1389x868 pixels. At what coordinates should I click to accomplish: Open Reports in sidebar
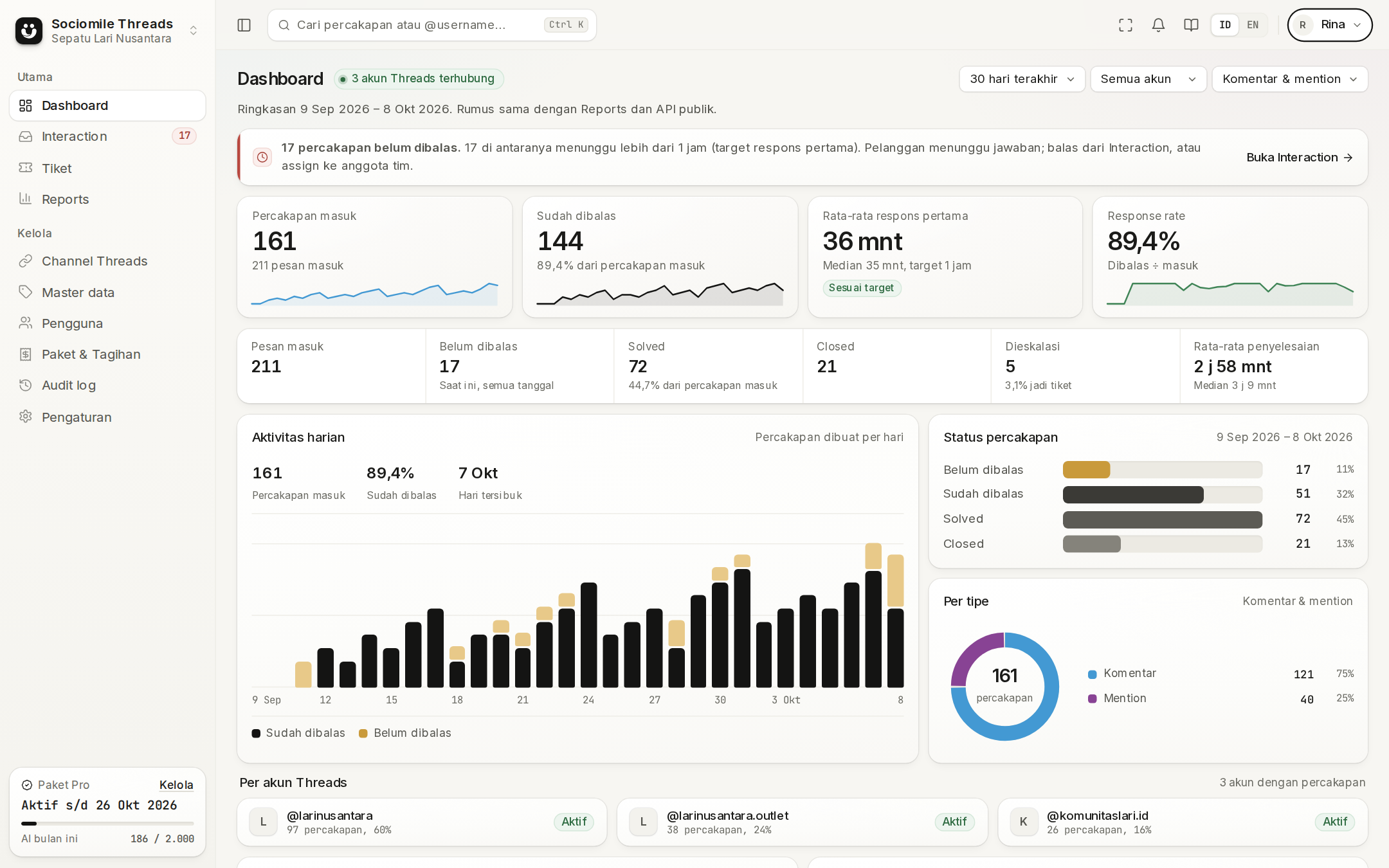107,199
